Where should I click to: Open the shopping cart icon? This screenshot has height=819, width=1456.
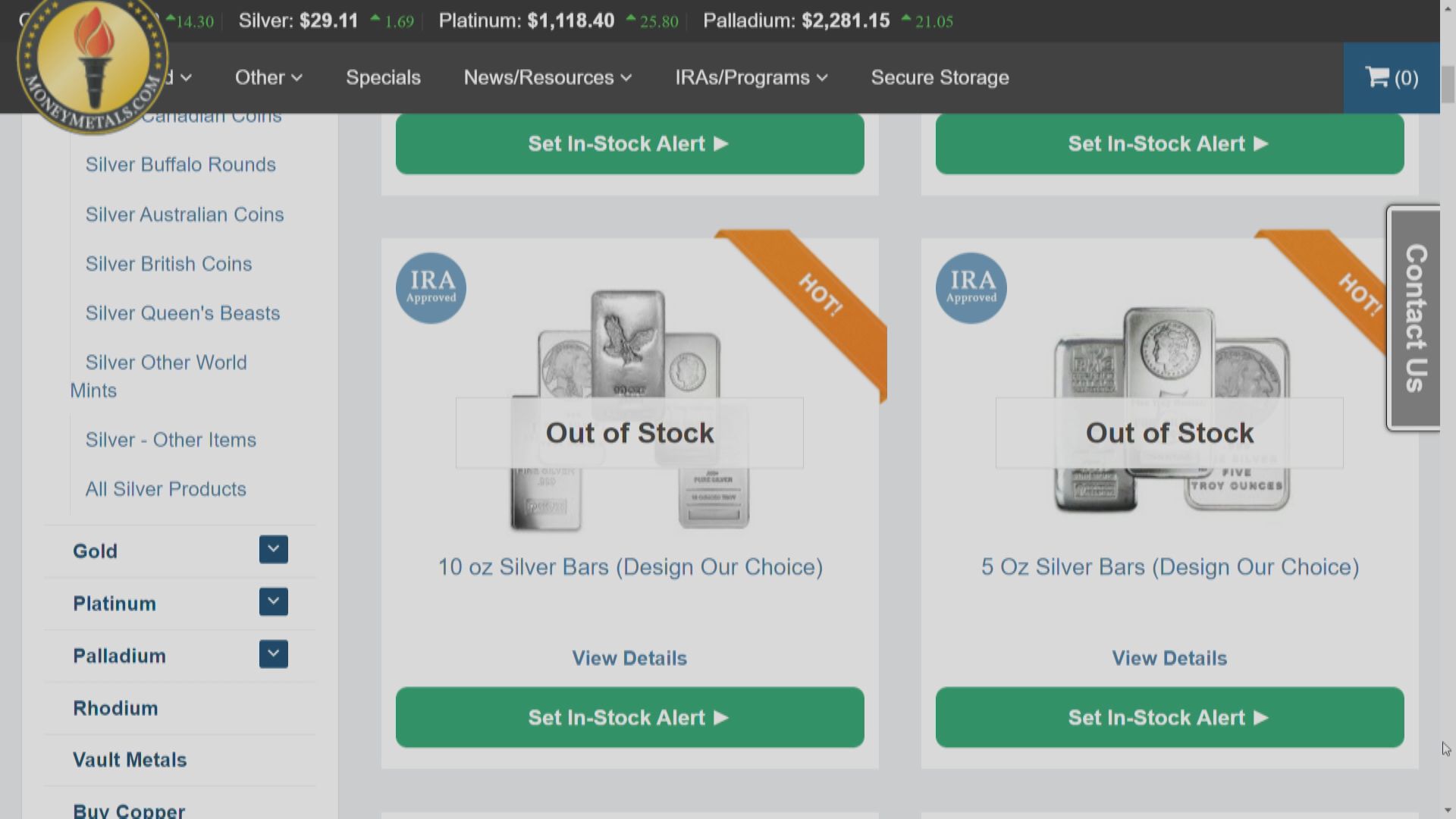point(1391,77)
